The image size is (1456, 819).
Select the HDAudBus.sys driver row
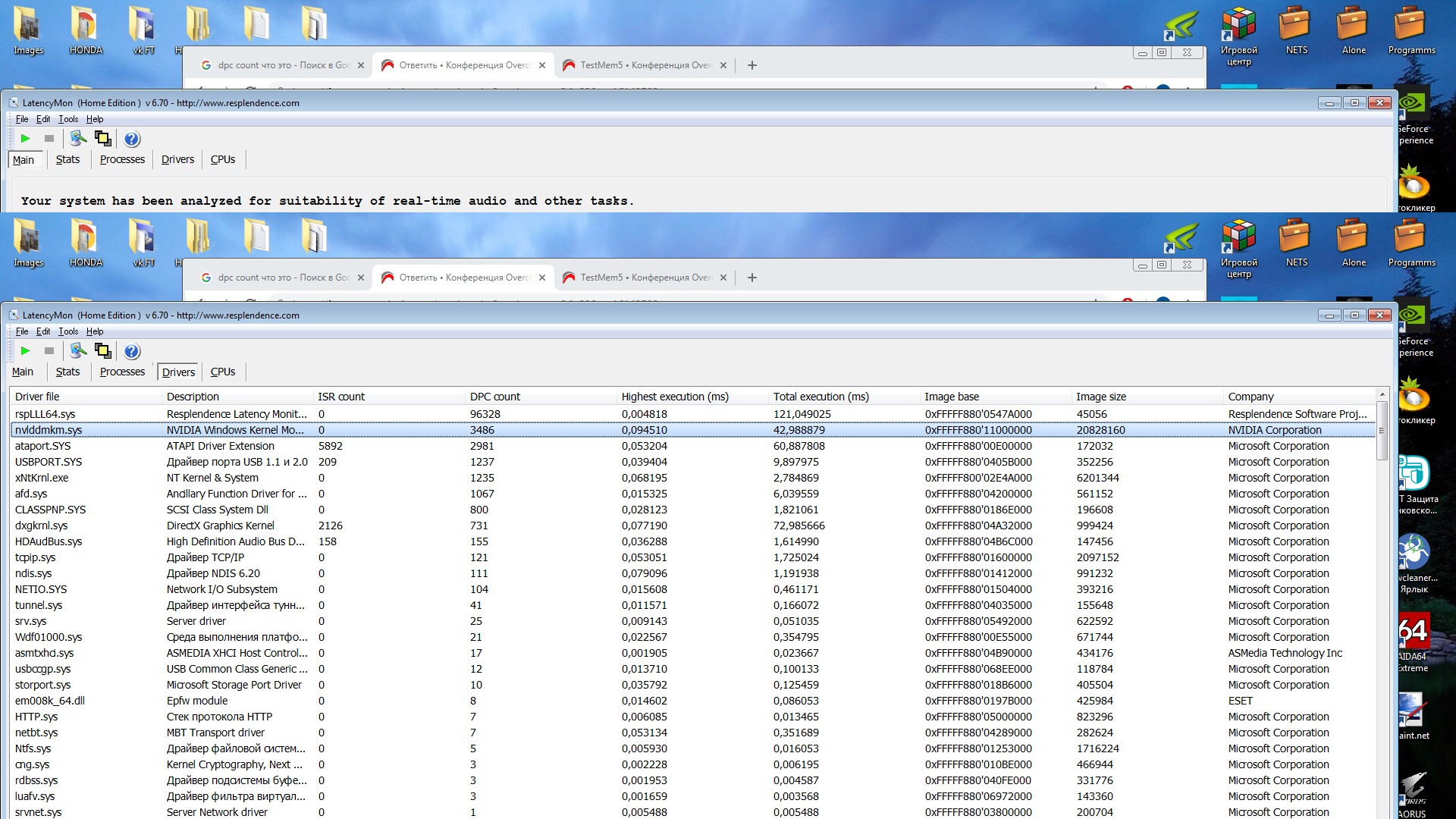49,541
